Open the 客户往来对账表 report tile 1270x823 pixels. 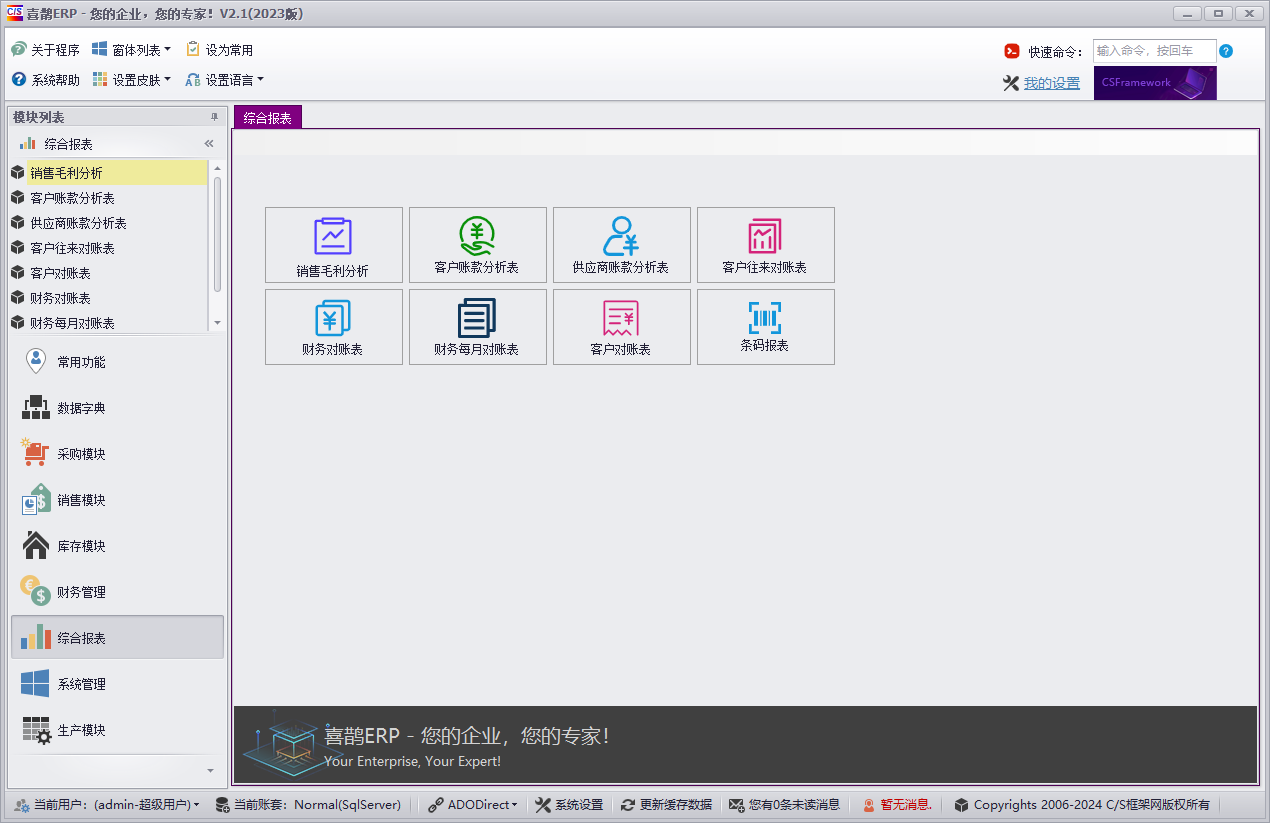pos(765,245)
